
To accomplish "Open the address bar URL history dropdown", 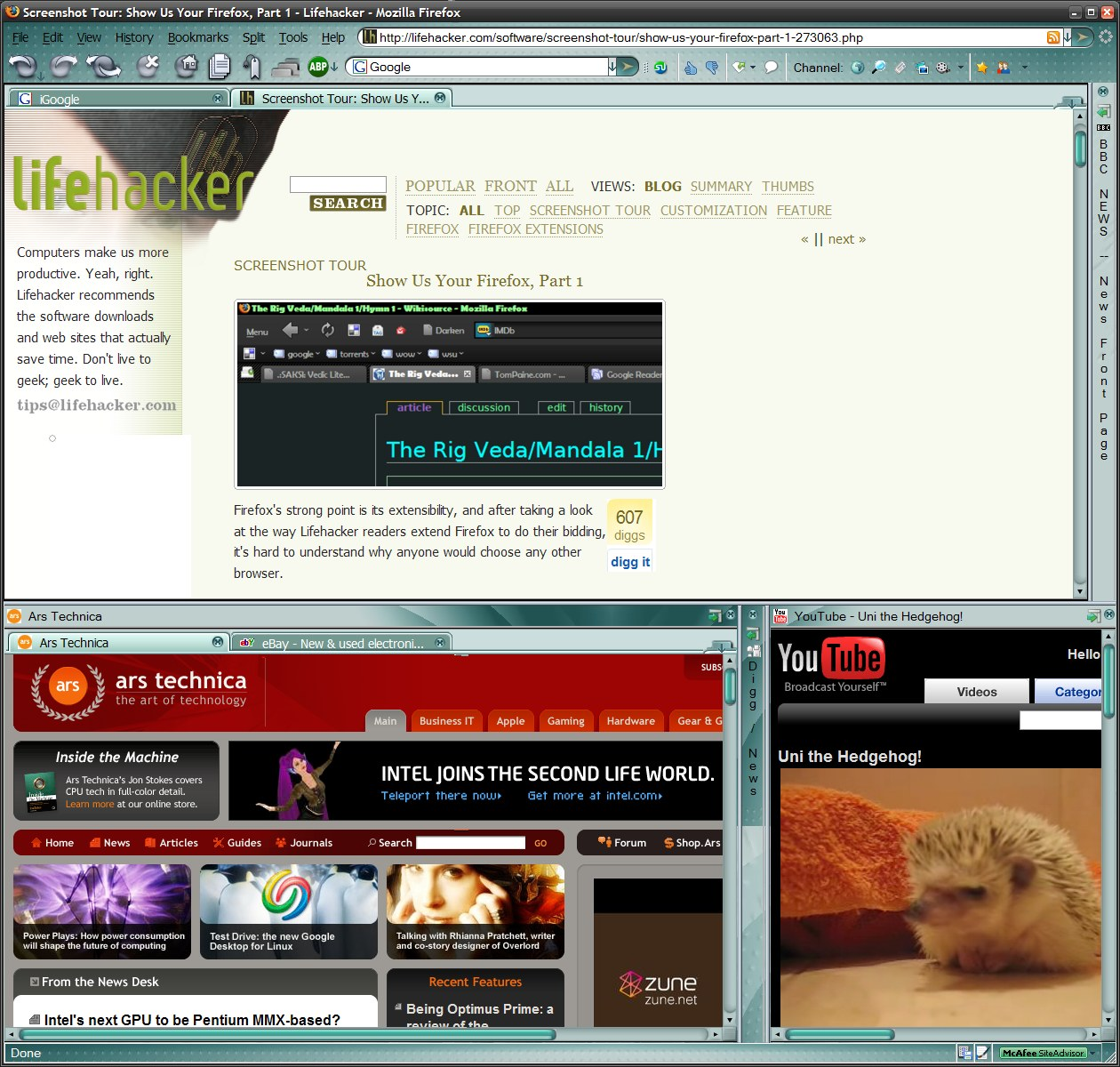I will (1068, 37).
